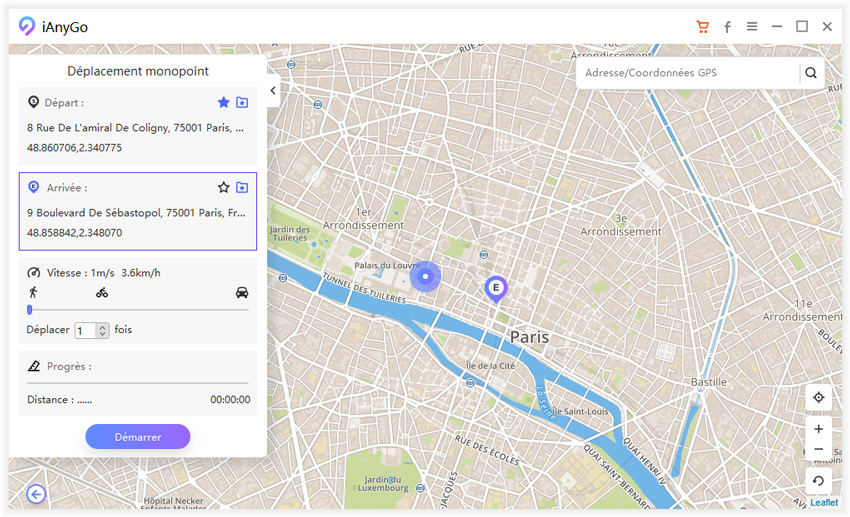The width and height of the screenshot is (850, 517).
Task: Click the back arrow circle button
Action: [36, 494]
